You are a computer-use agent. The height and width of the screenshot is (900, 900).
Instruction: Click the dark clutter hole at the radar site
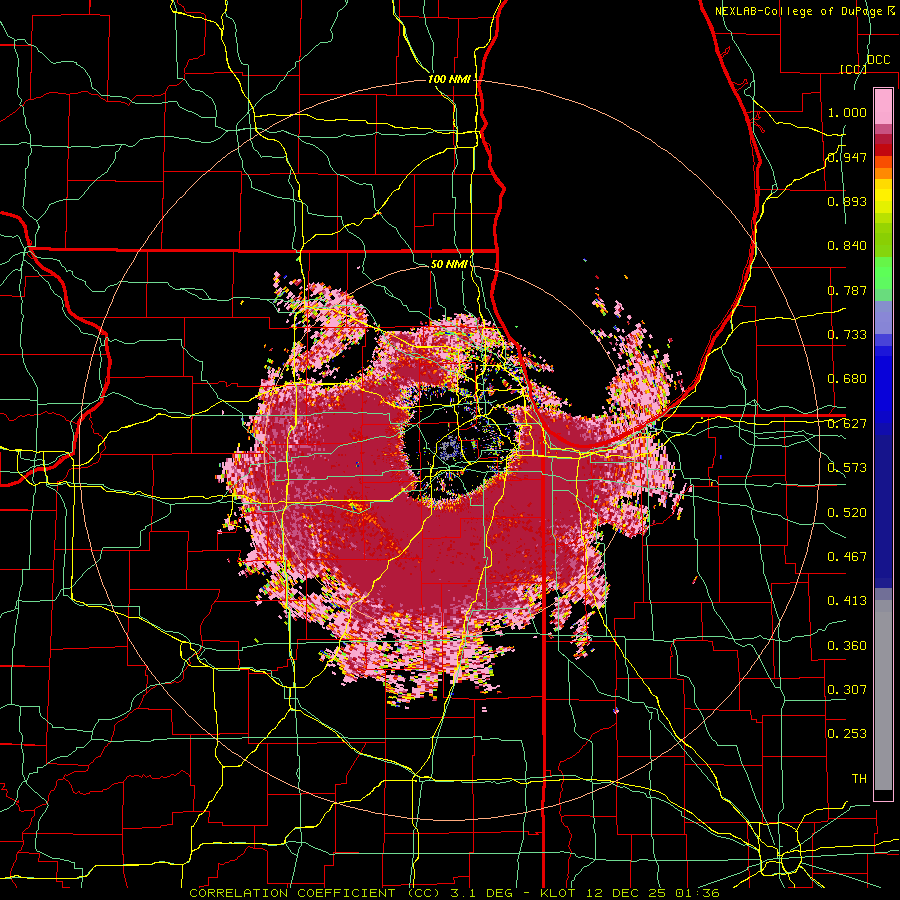tap(457, 445)
